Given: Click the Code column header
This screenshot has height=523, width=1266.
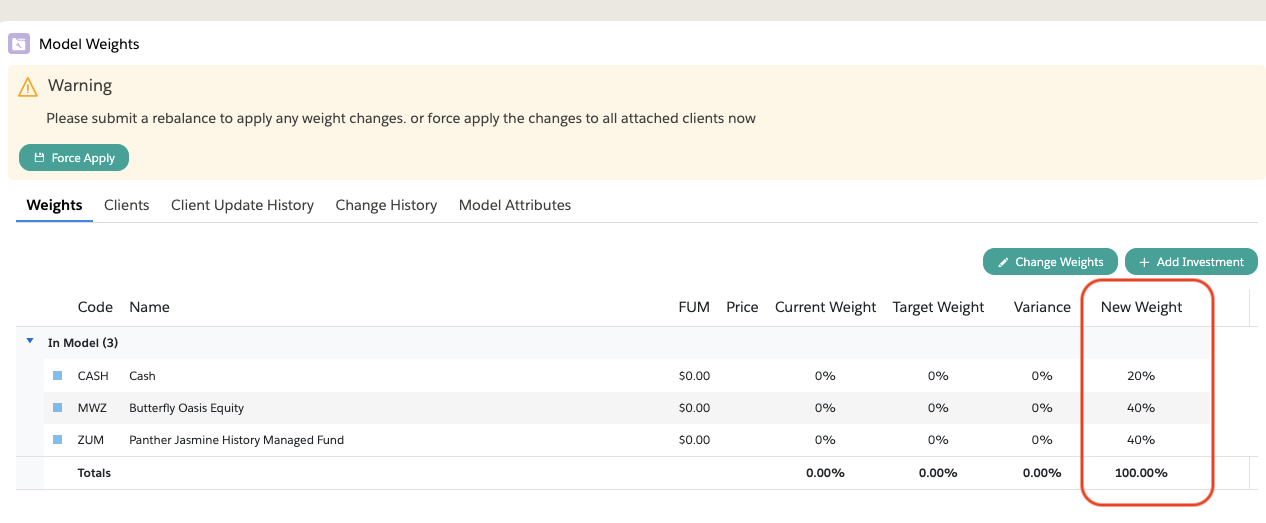Looking at the screenshot, I should [x=95, y=307].
